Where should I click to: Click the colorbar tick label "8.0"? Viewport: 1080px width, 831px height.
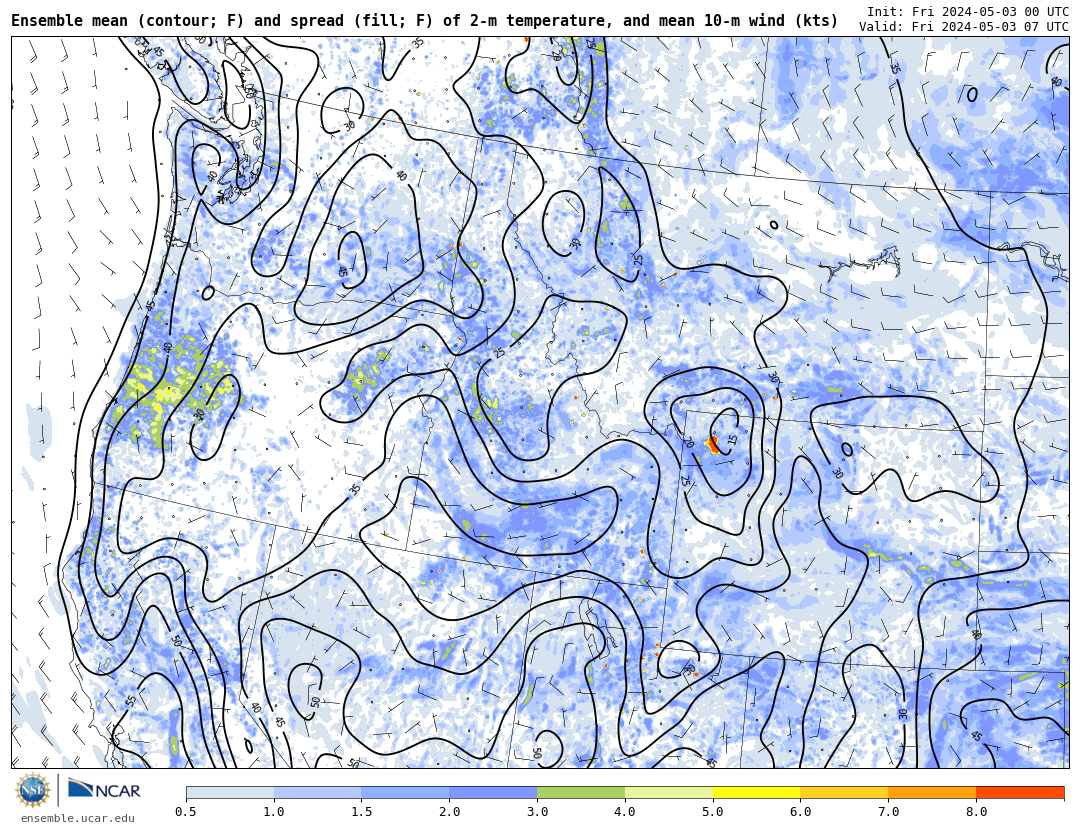(976, 812)
